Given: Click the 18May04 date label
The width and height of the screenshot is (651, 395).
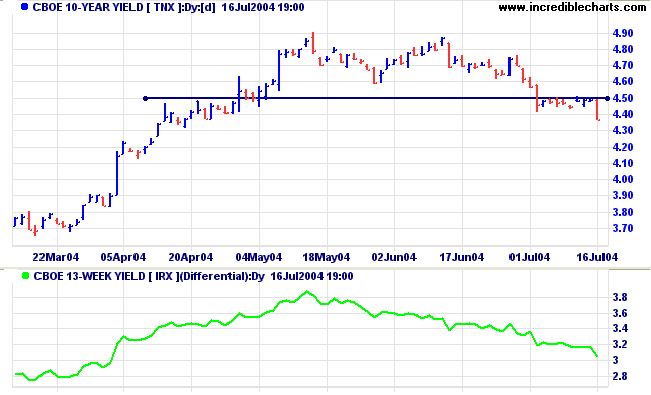Looking at the screenshot, I should pos(326,258).
